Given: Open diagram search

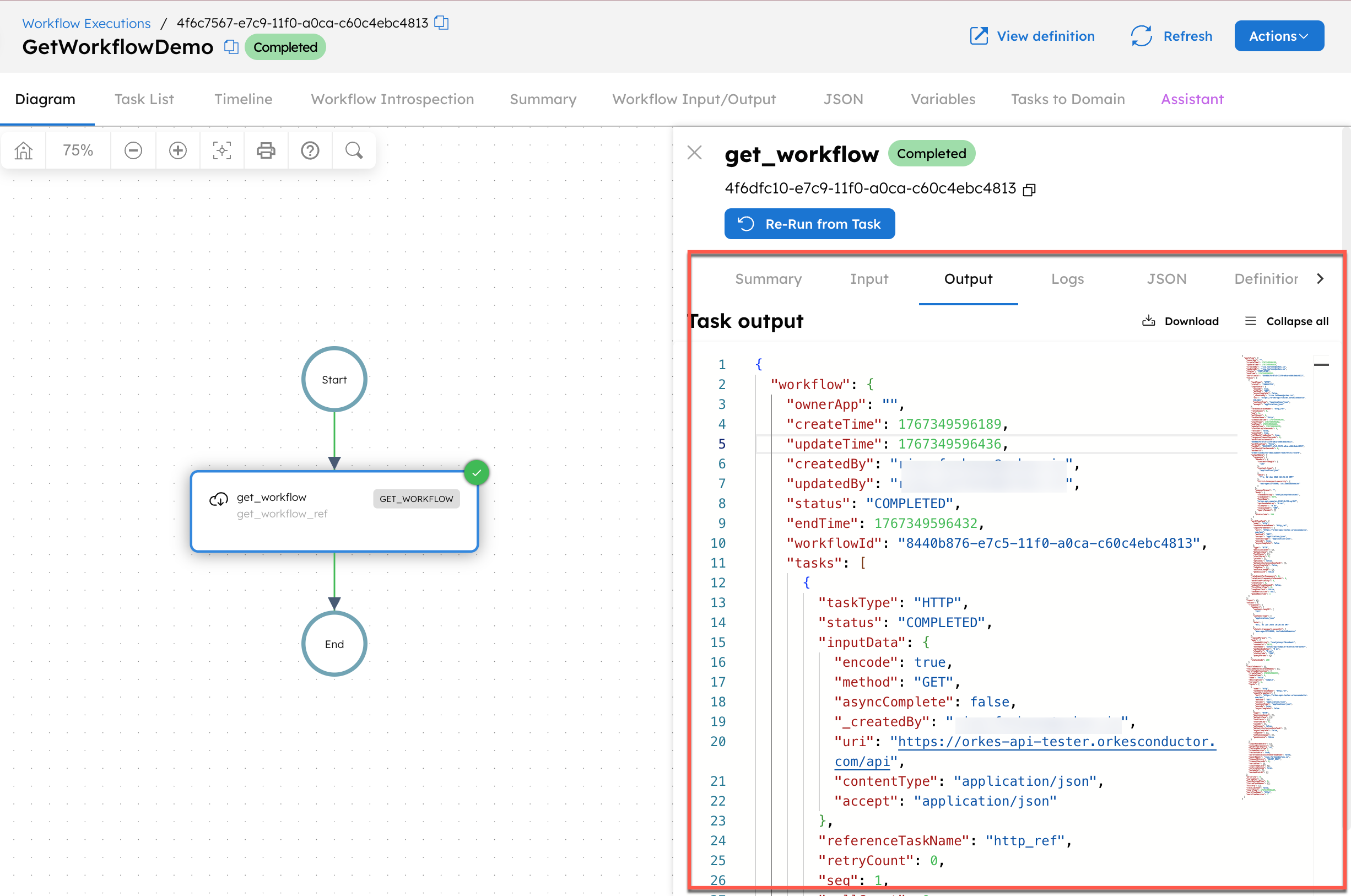Looking at the screenshot, I should pyautogui.click(x=354, y=150).
